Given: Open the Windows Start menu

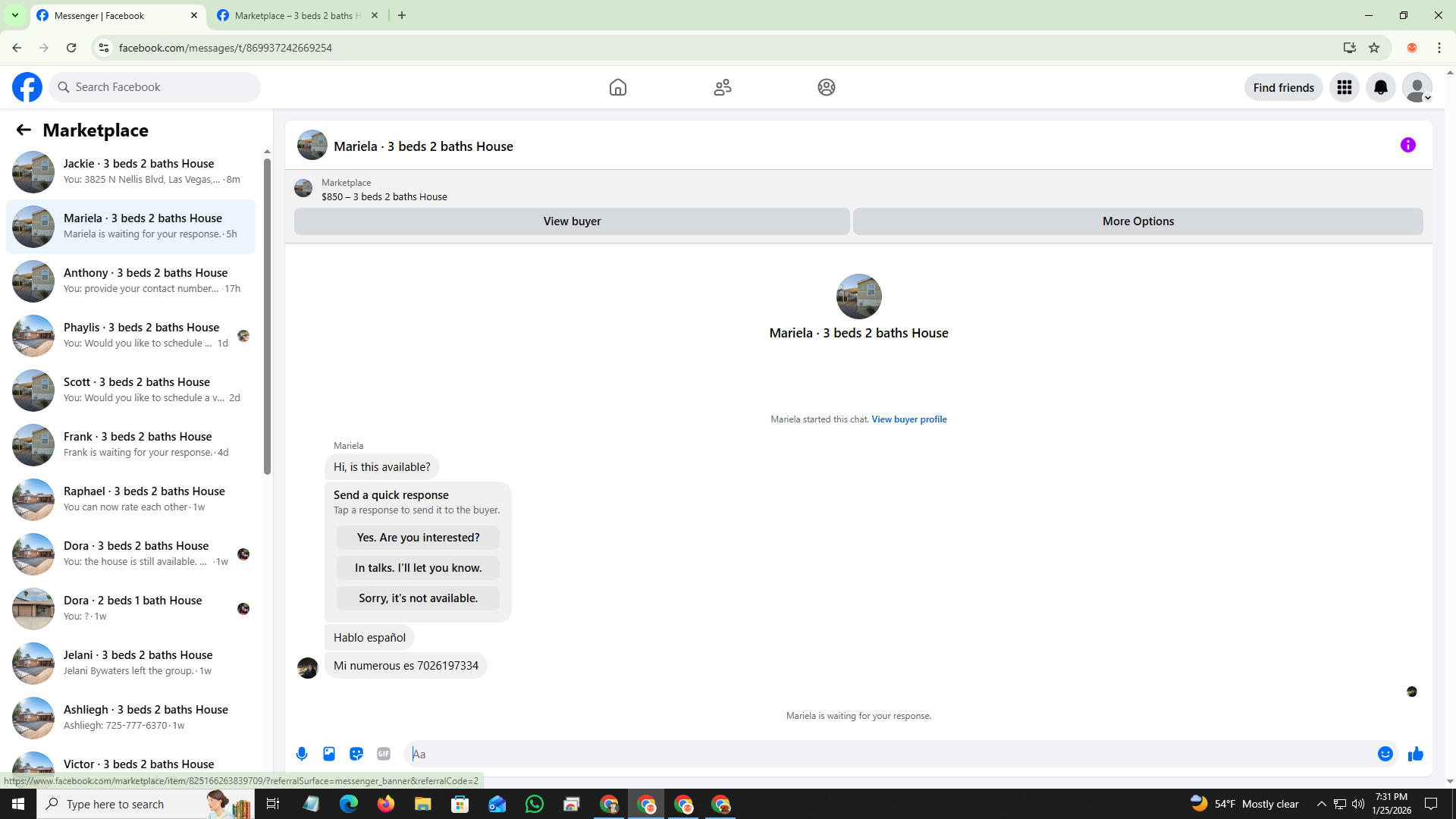Looking at the screenshot, I should pyautogui.click(x=18, y=804).
